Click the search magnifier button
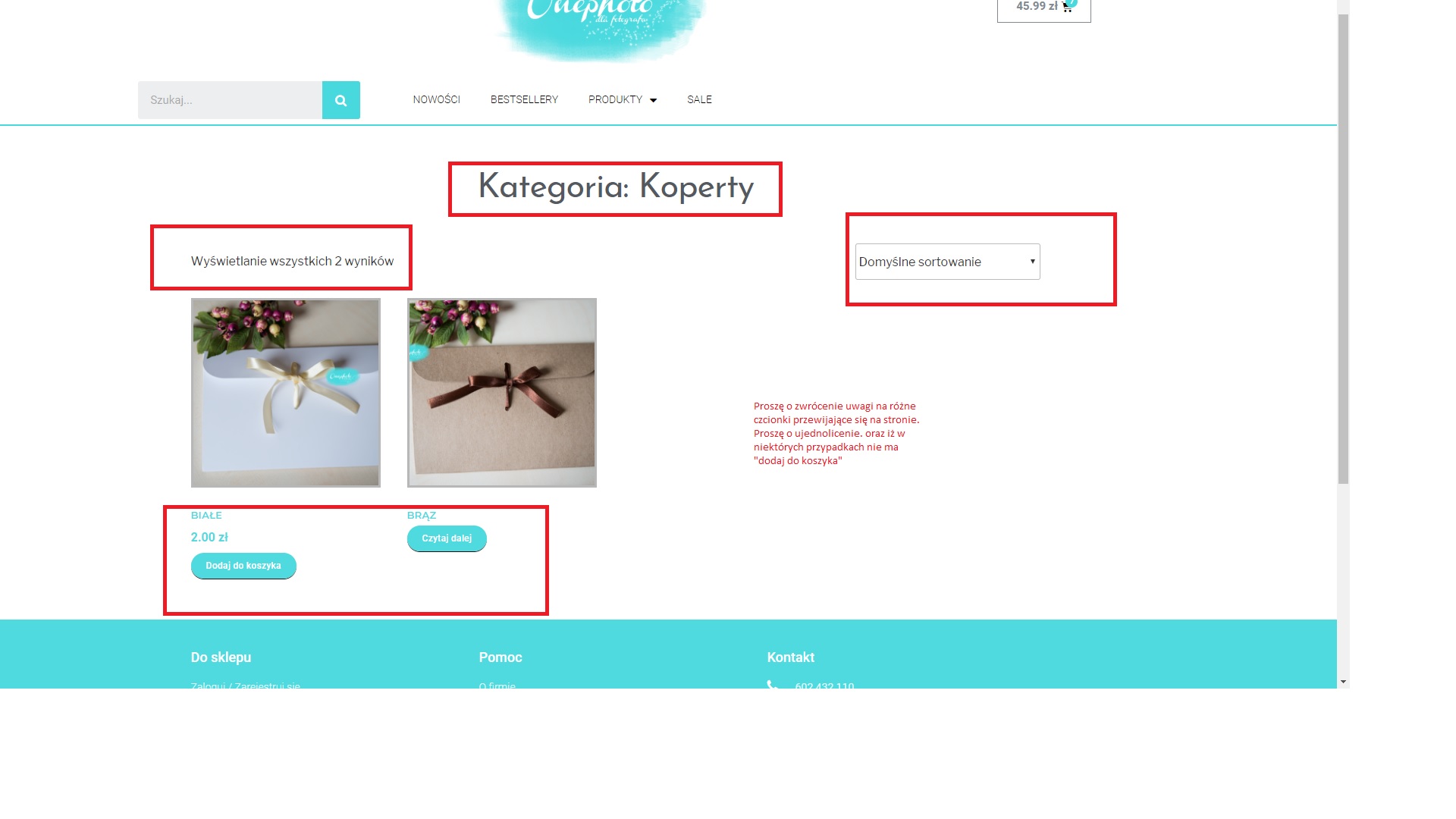The height and width of the screenshot is (819, 1456). 341,100
